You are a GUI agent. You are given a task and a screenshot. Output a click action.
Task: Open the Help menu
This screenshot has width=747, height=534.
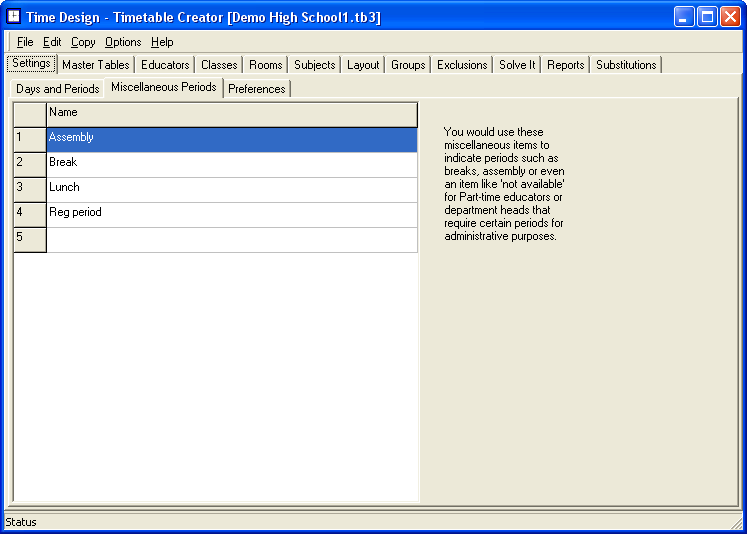[x=162, y=42]
